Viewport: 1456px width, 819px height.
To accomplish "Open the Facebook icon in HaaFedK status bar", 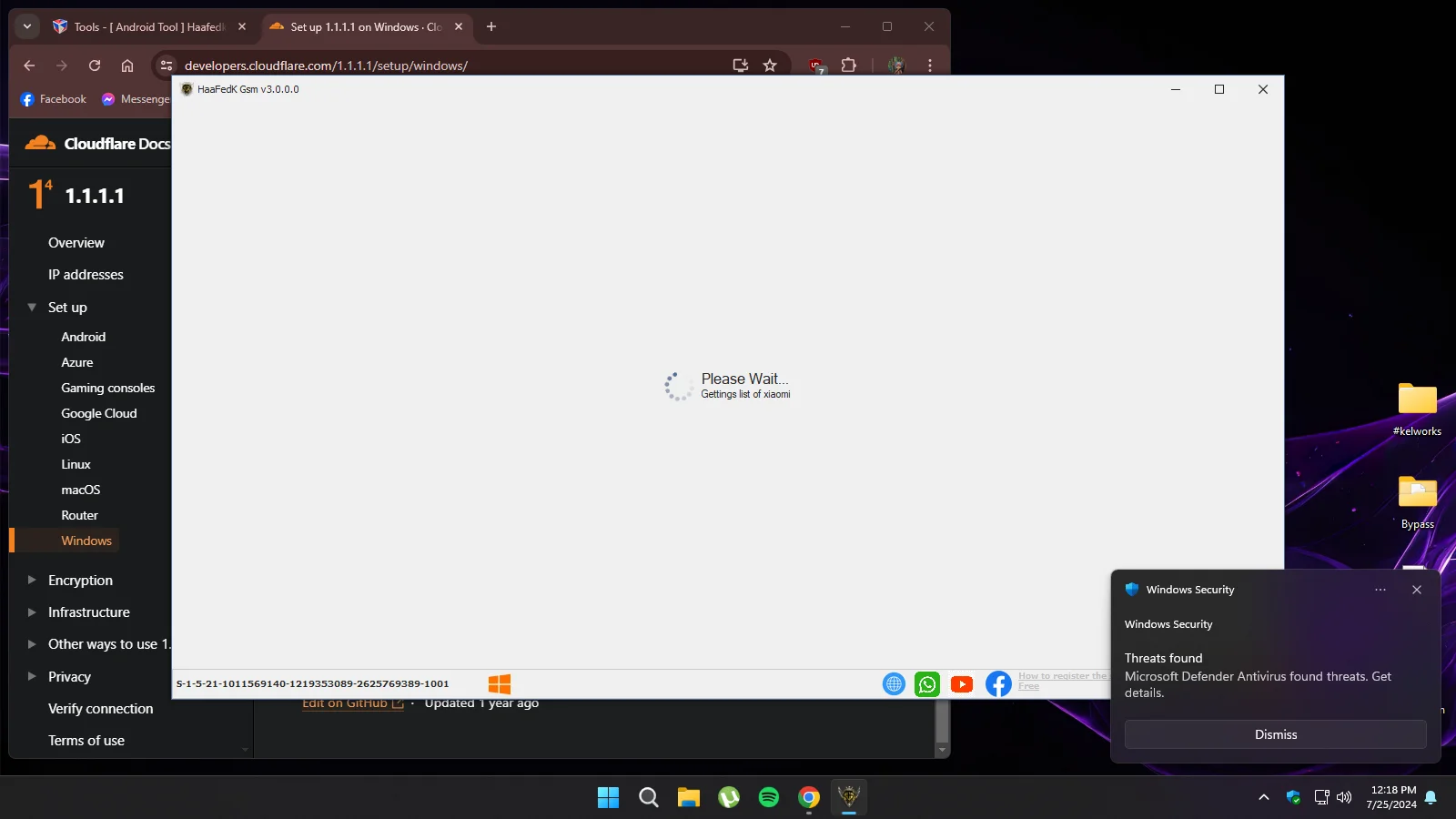I will click(x=998, y=684).
